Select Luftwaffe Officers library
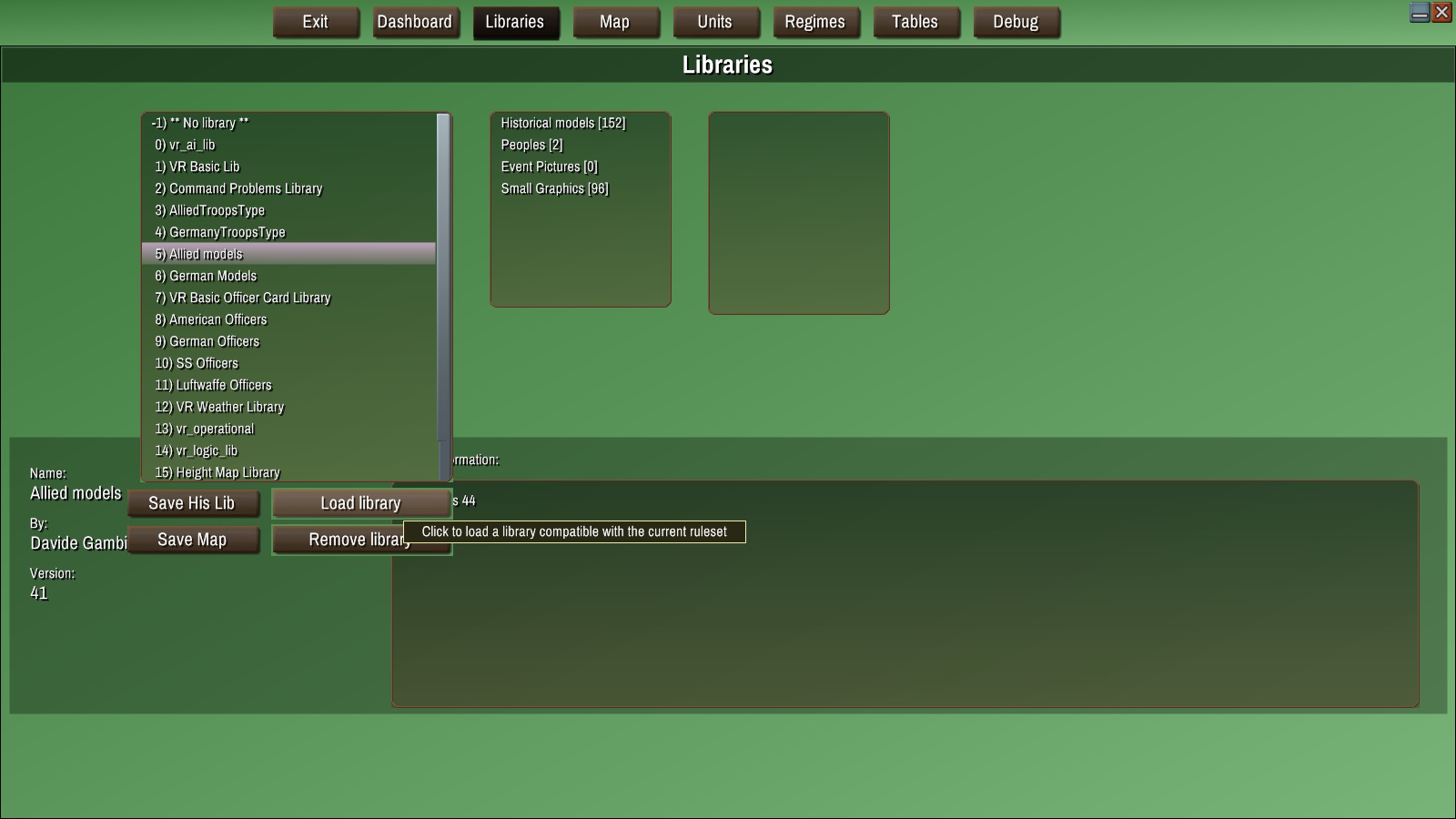Image resolution: width=1456 pixels, height=819 pixels. [289, 385]
